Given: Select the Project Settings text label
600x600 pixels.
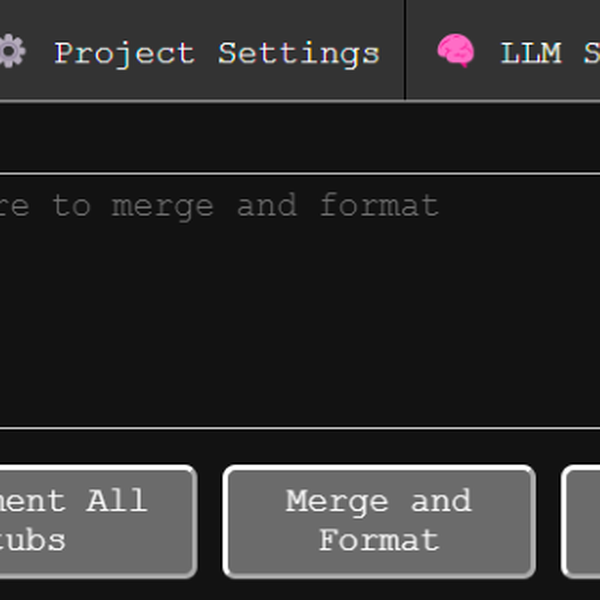Looking at the screenshot, I should (x=216, y=52).
